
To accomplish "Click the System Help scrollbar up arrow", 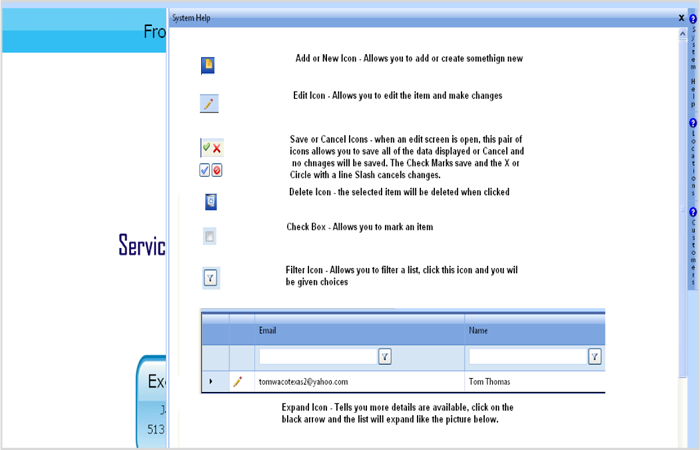I will pyautogui.click(x=683, y=33).
